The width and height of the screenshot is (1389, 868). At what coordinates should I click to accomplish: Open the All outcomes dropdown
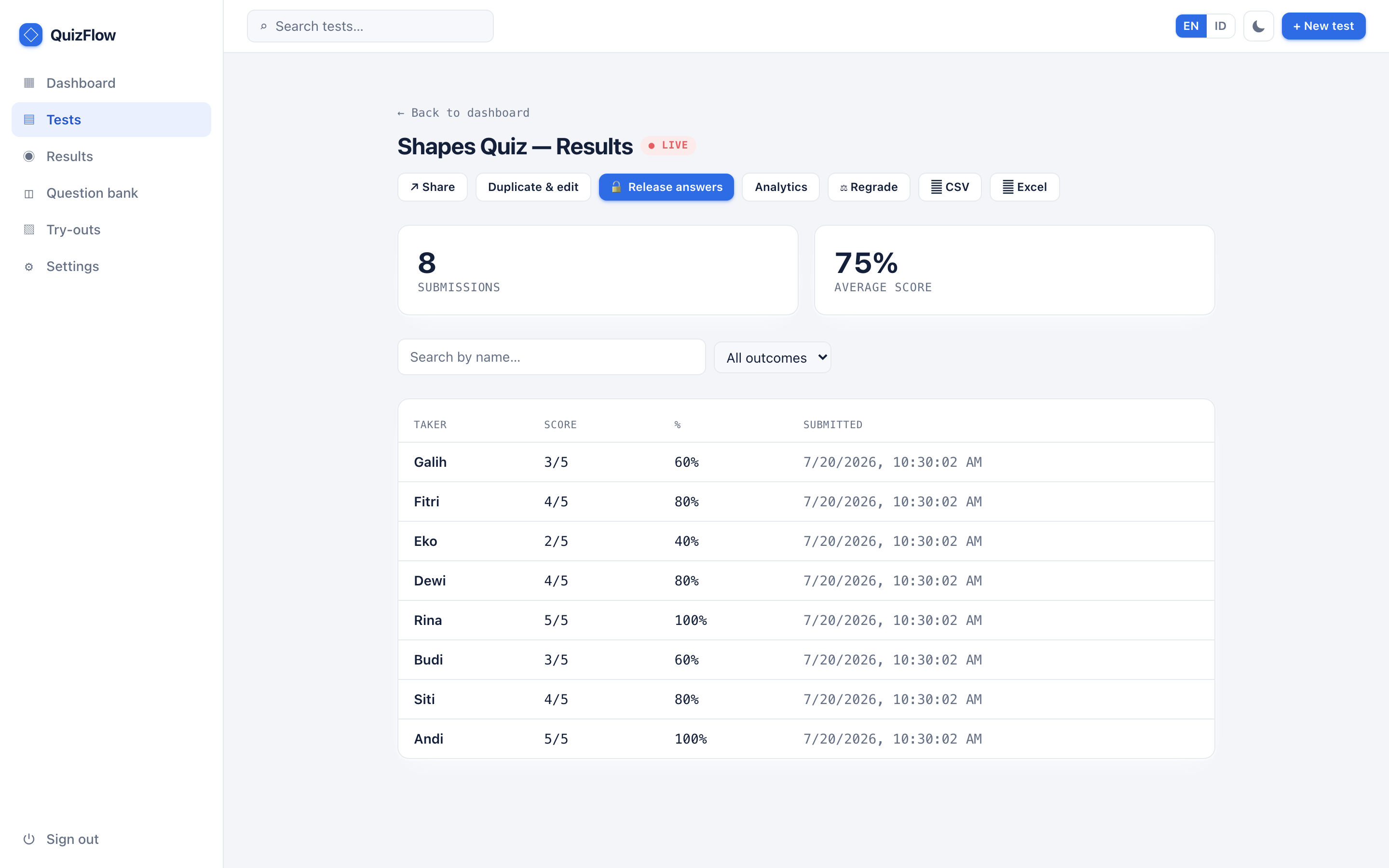pos(772,358)
